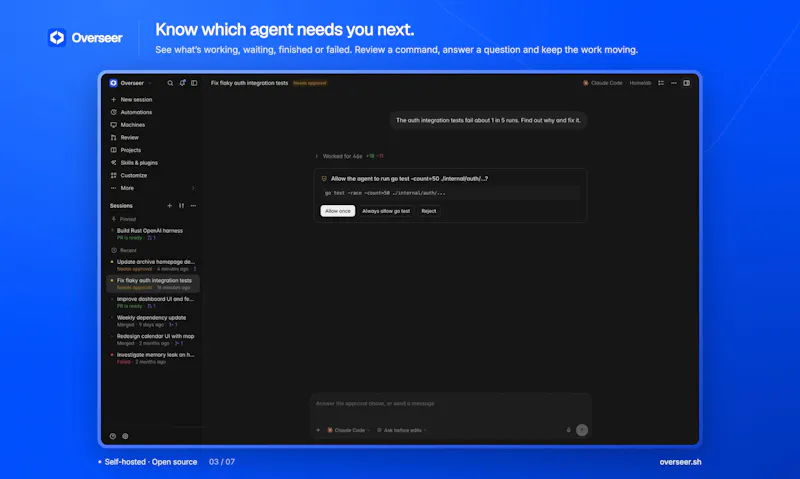Click the sort icon in Sessions header

pos(181,206)
